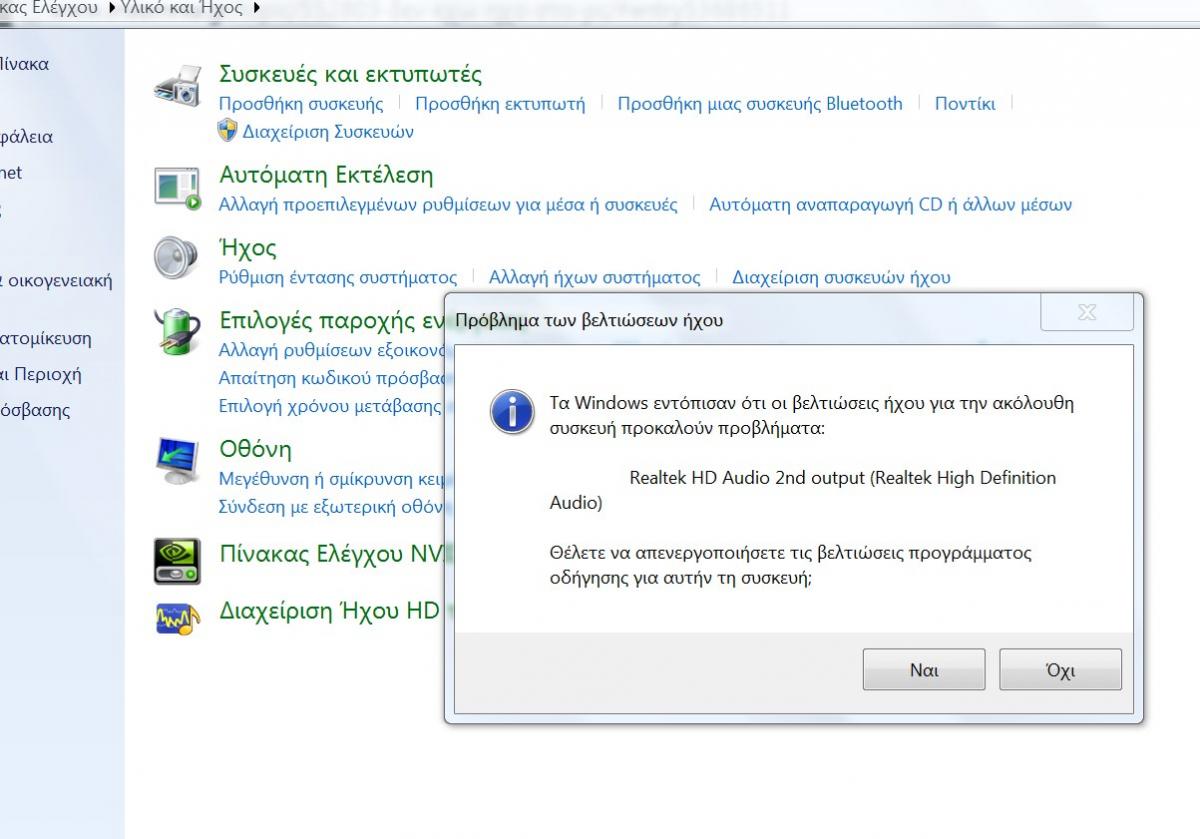Click Προσθήκη μιας συσκευής Bluetooth
This screenshot has height=839, width=1200.
(x=760, y=103)
